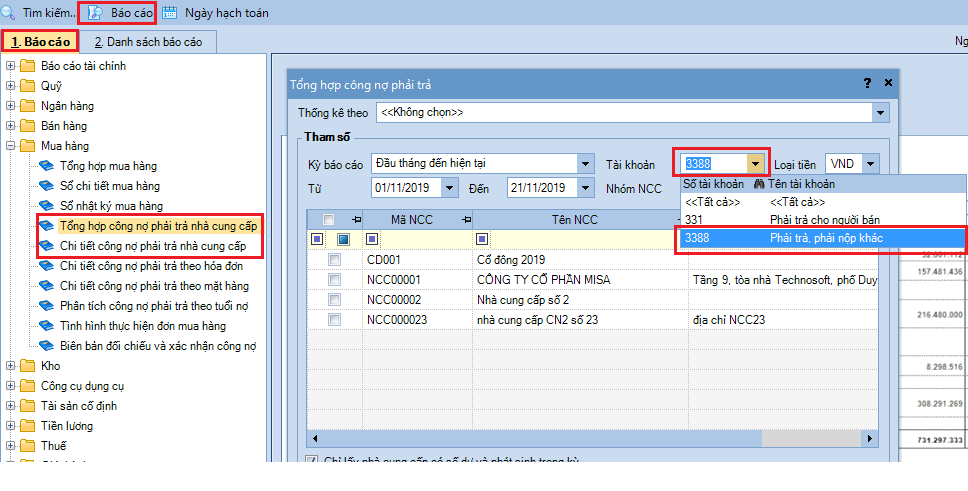Click the pin icon on the Mã NCC header

[466, 219]
